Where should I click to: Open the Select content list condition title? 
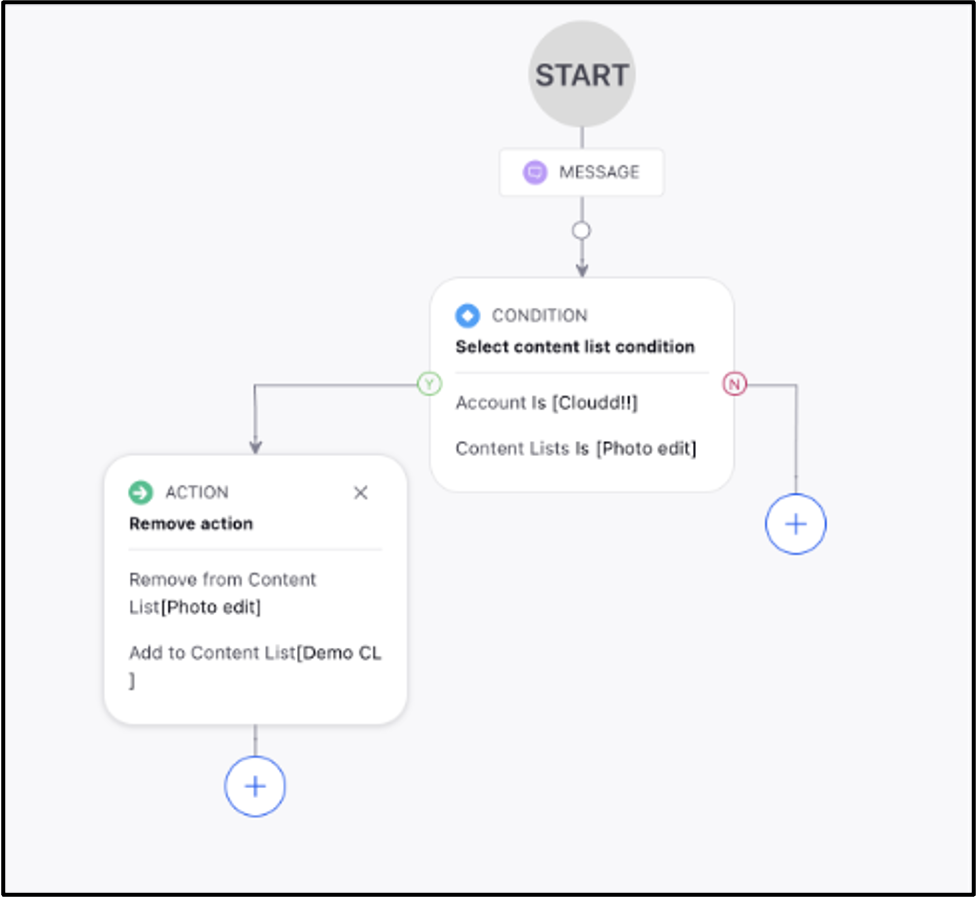575,347
